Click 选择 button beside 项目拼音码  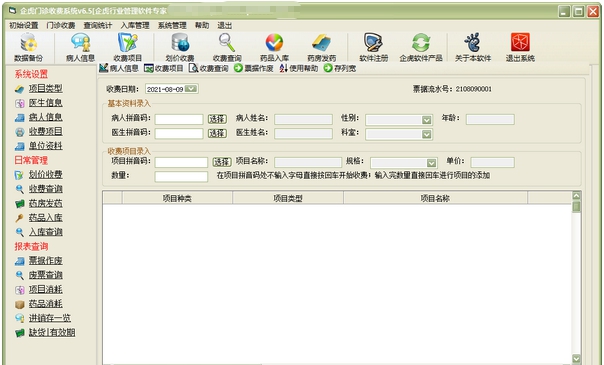click(x=222, y=162)
